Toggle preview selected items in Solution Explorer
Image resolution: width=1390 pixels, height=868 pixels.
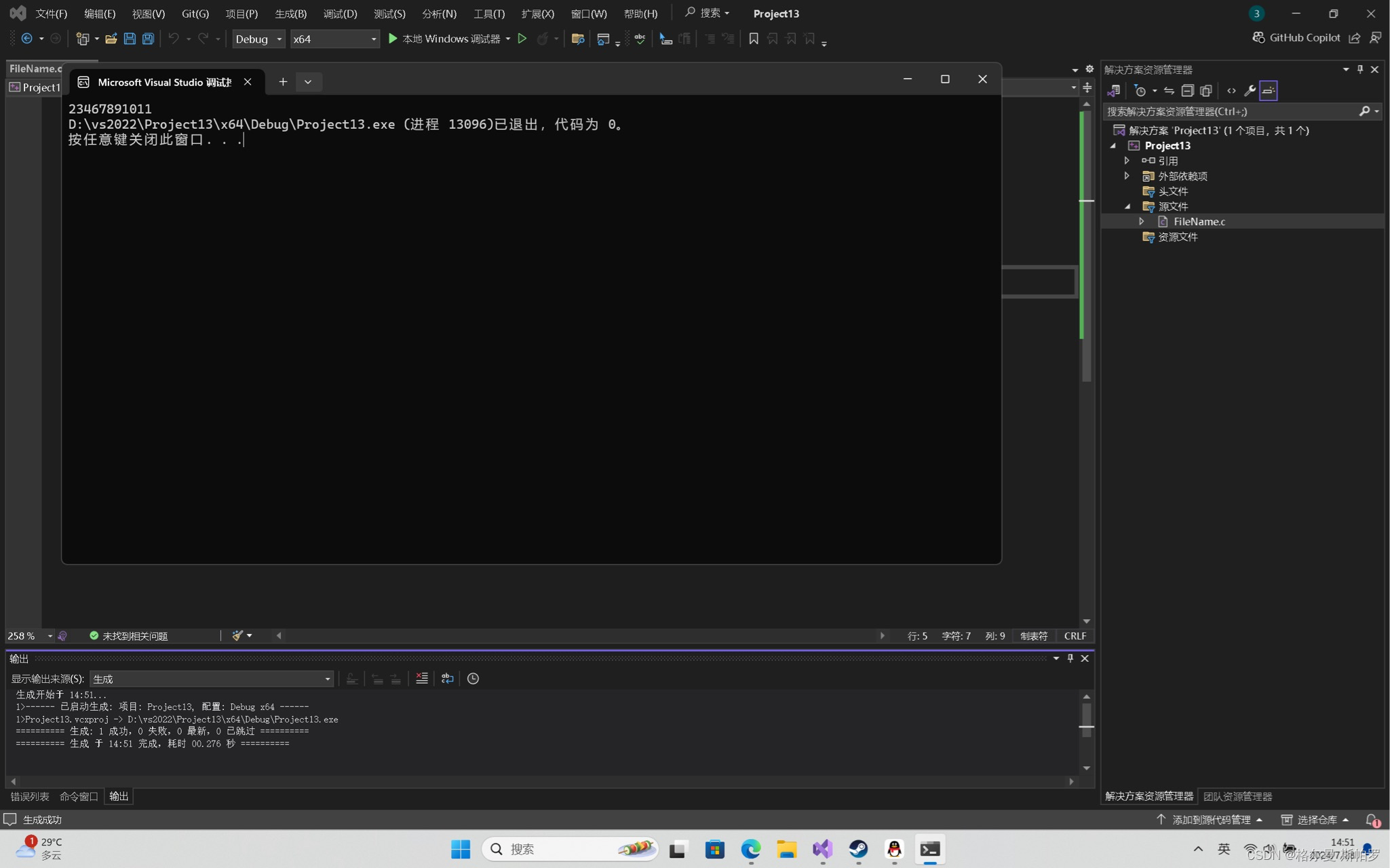pyautogui.click(x=1268, y=90)
